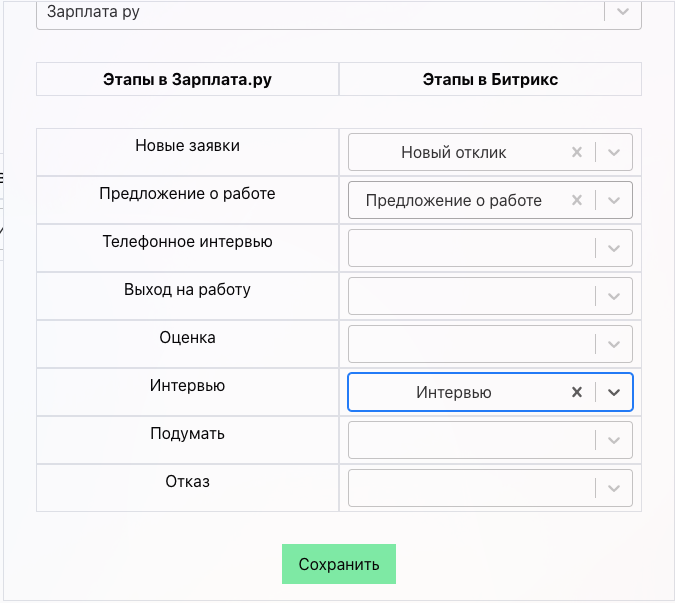Clear the Новый отклик selection
Viewport: 675px width, 603px height.
pyautogui.click(x=576, y=153)
